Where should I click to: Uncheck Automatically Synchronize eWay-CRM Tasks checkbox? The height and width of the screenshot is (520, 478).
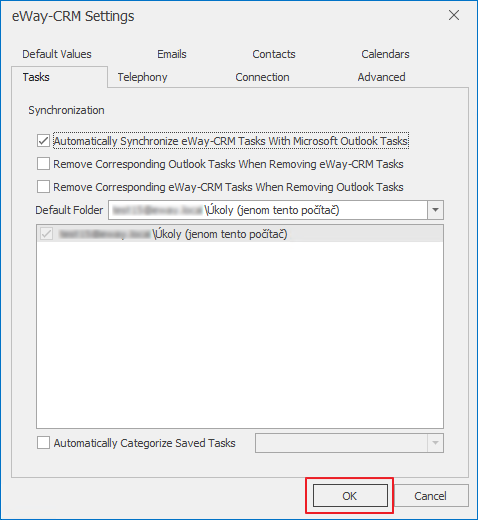43,141
